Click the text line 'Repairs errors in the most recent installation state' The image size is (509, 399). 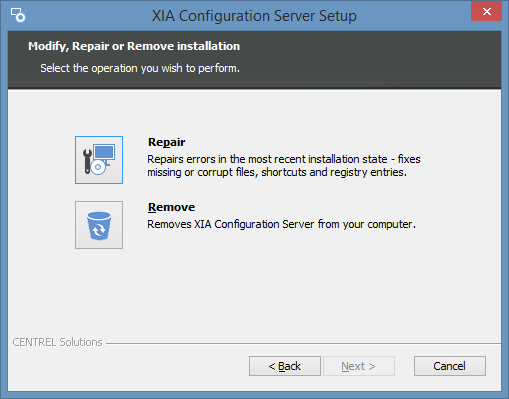pyautogui.click(x=267, y=159)
